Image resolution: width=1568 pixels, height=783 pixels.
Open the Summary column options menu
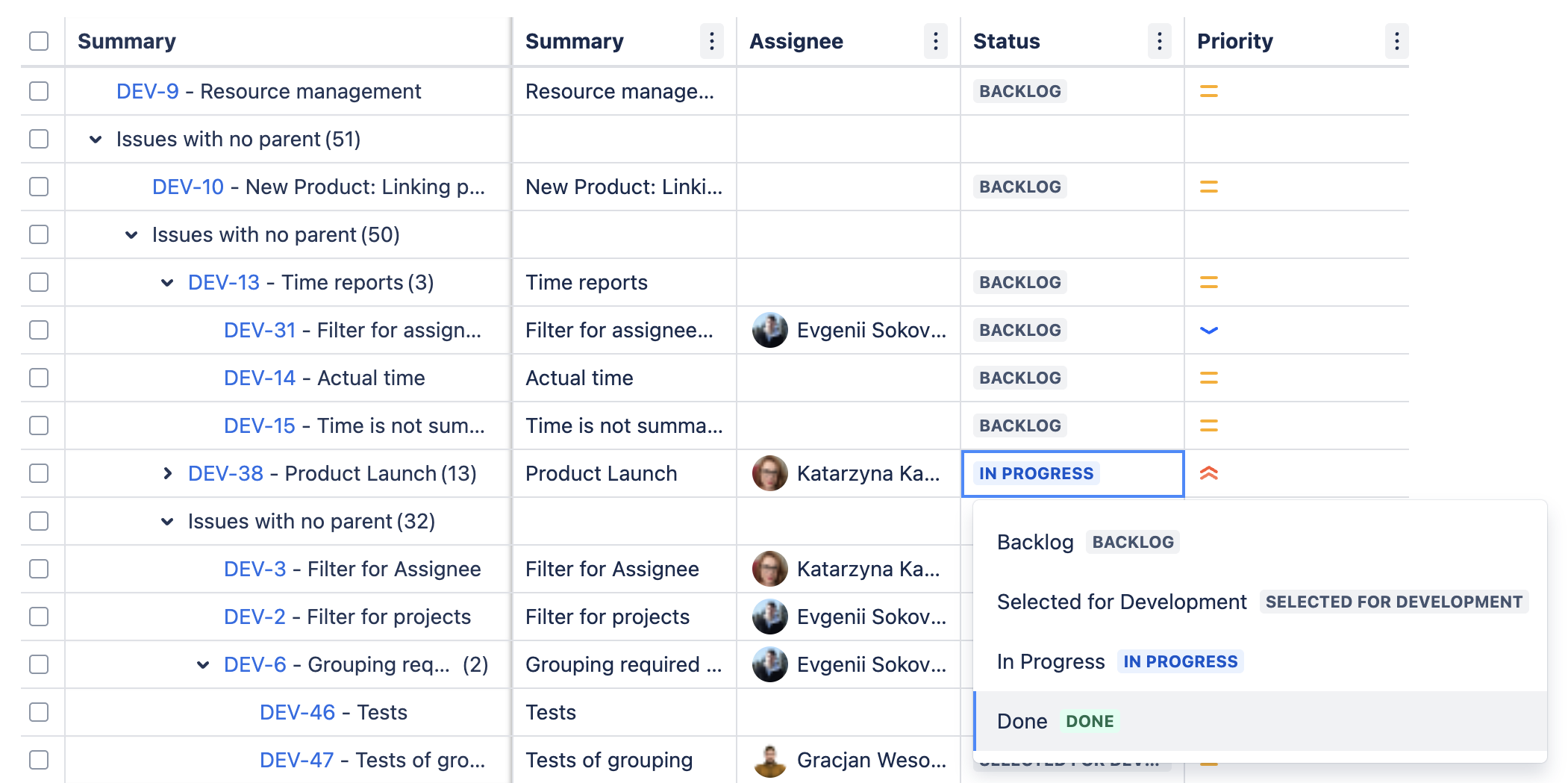click(x=711, y=41)
